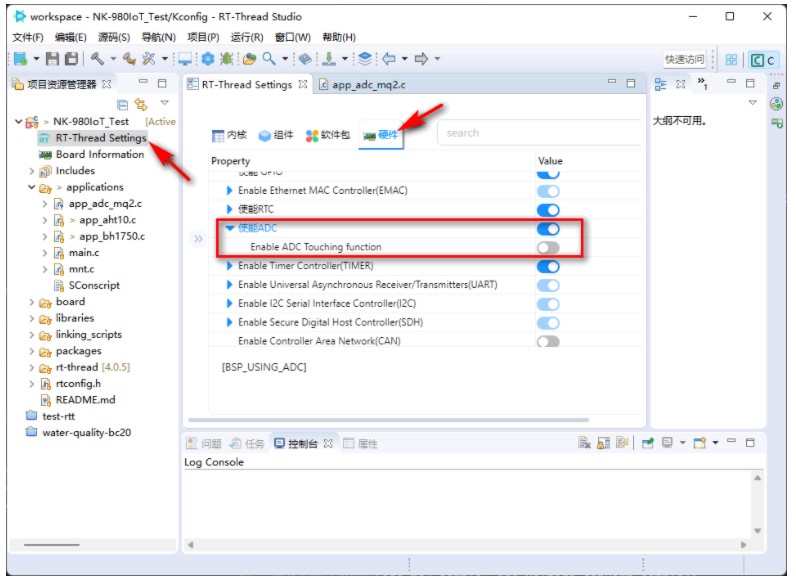Open the 运行(R) menu
Viewport: 796px width, 579px height.
[247, 37]
